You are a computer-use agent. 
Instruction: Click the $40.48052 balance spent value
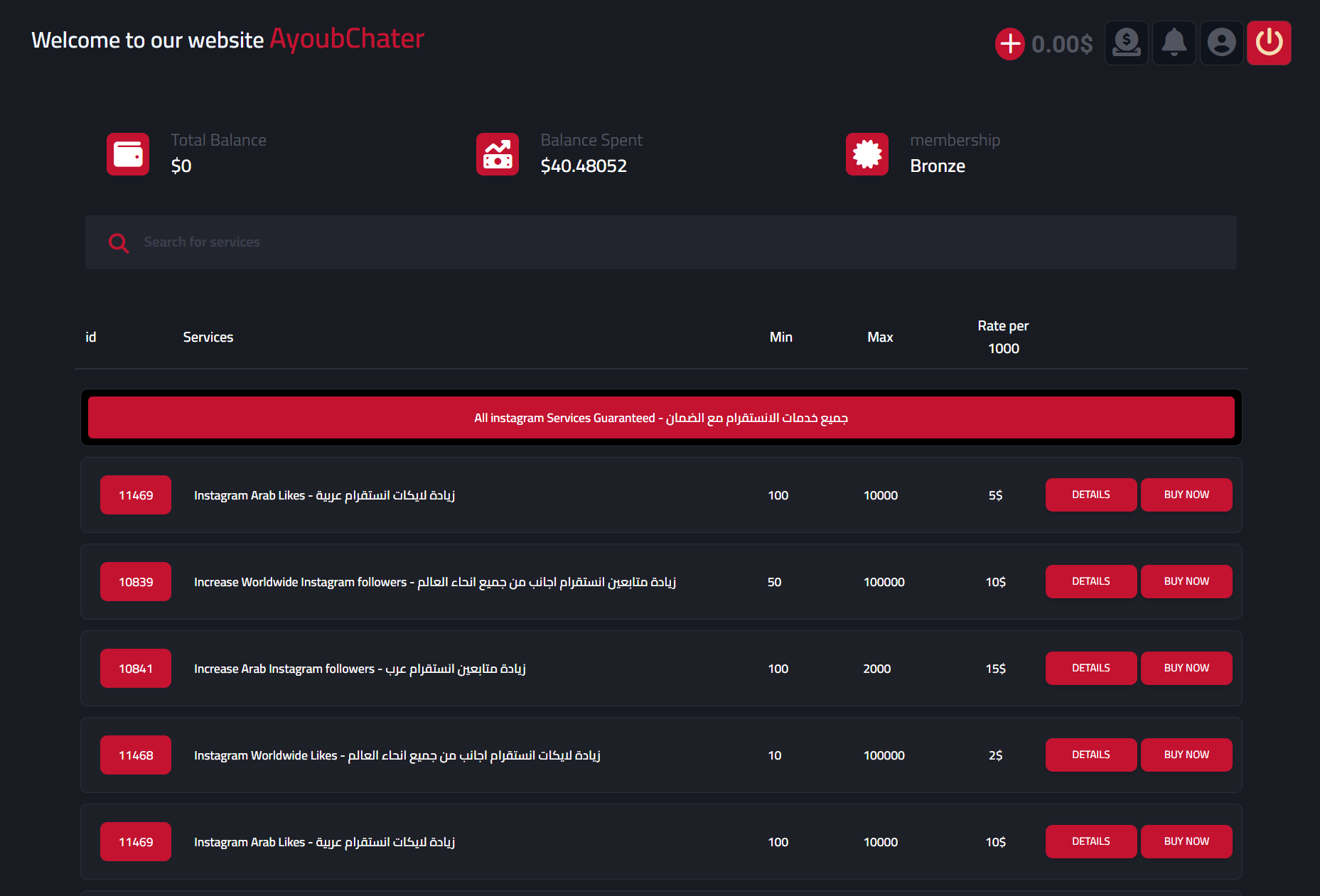(x=584, y=166)
